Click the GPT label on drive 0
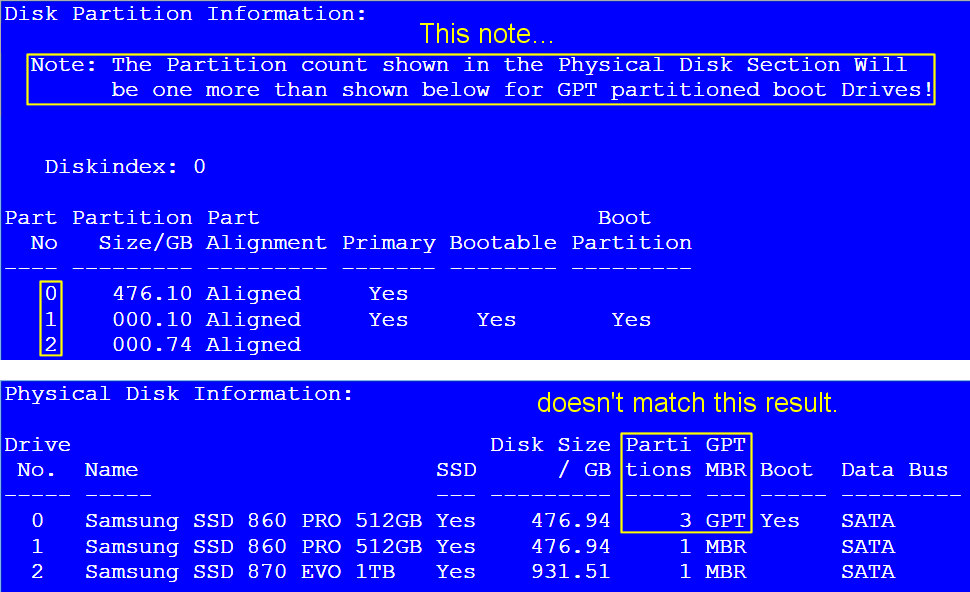970x592 pixels. click(729, 520)
